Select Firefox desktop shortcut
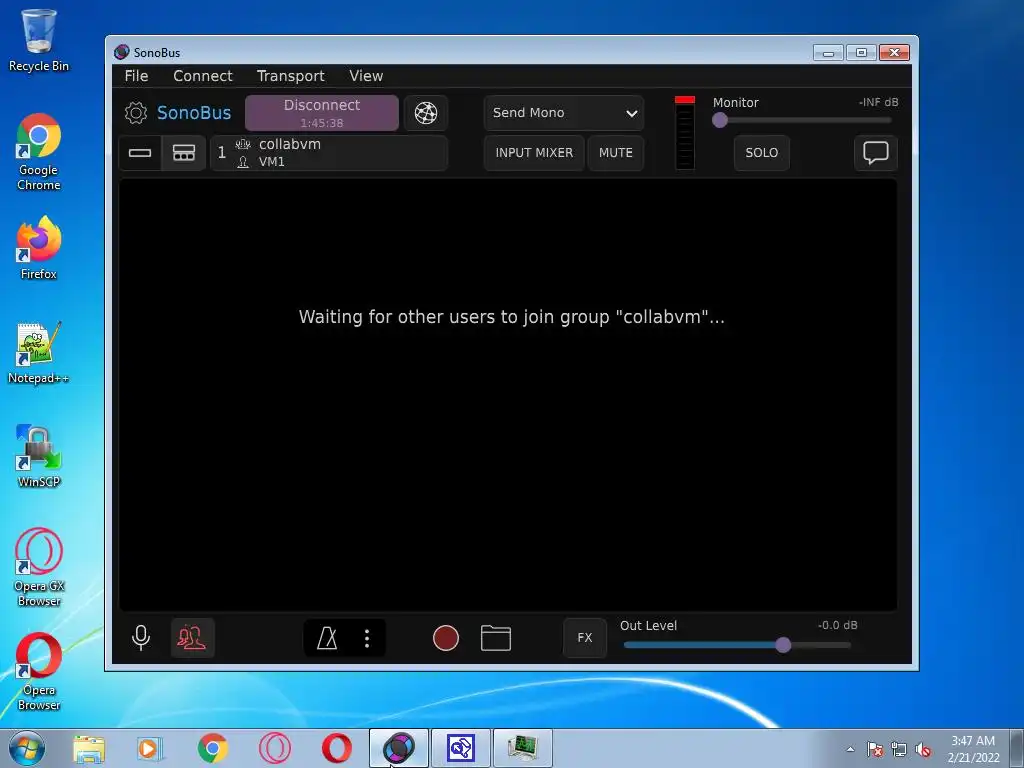Screen dimensions: 1024x768 (39, 248)
